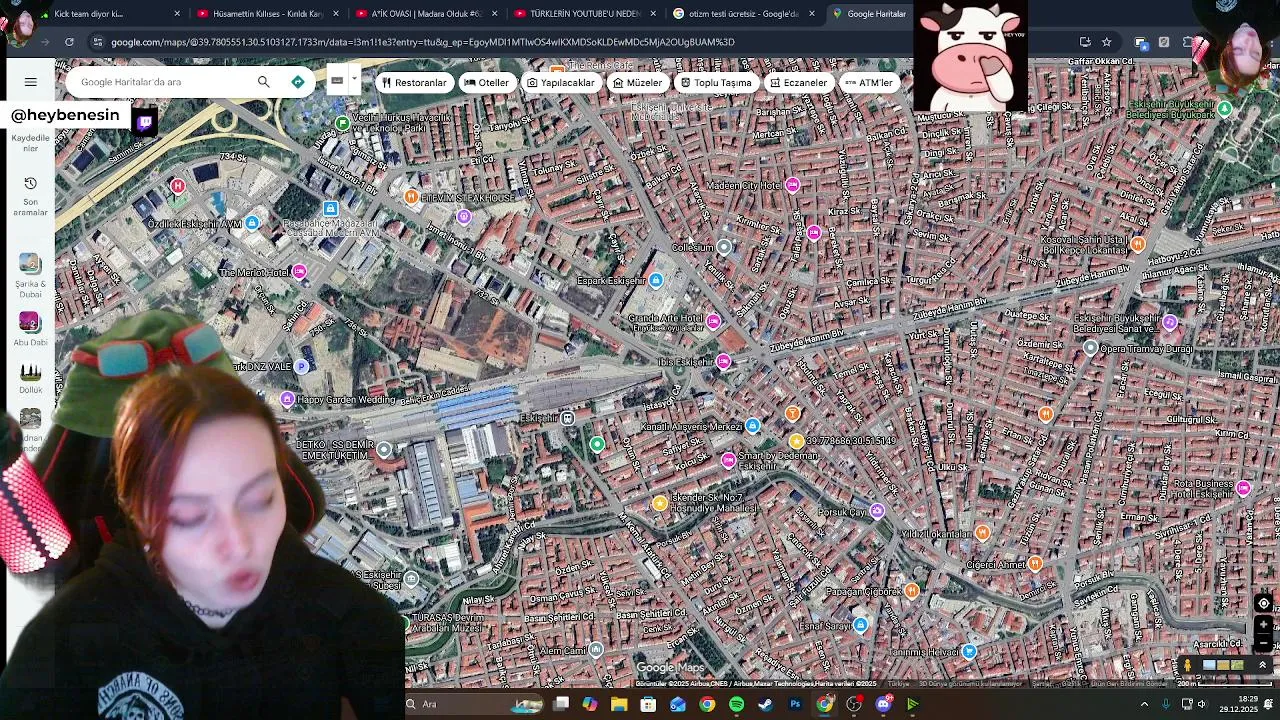Select the Restoranlar category chip
The height and width of the screenshot is (720, 1280).
tap(414, 83)
